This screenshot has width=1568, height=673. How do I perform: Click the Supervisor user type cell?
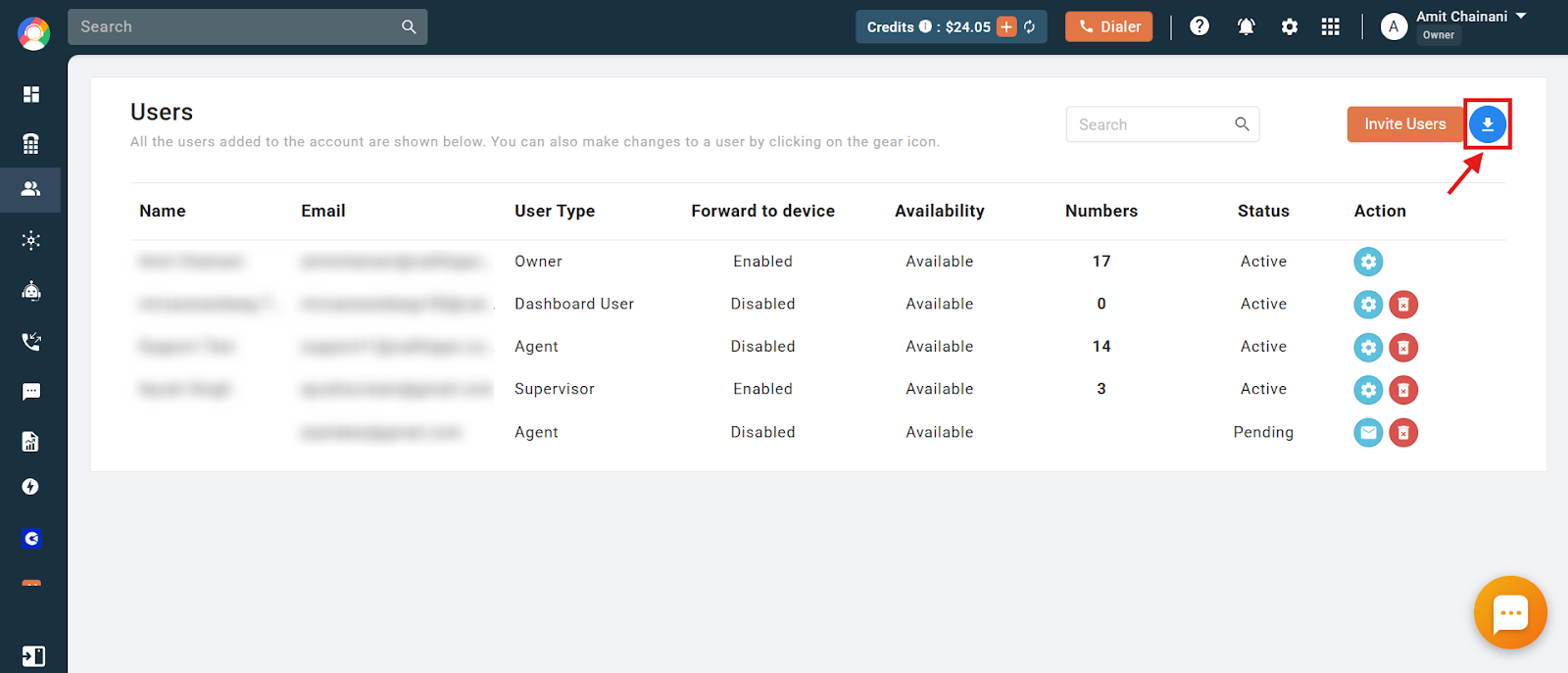point(555,389)
